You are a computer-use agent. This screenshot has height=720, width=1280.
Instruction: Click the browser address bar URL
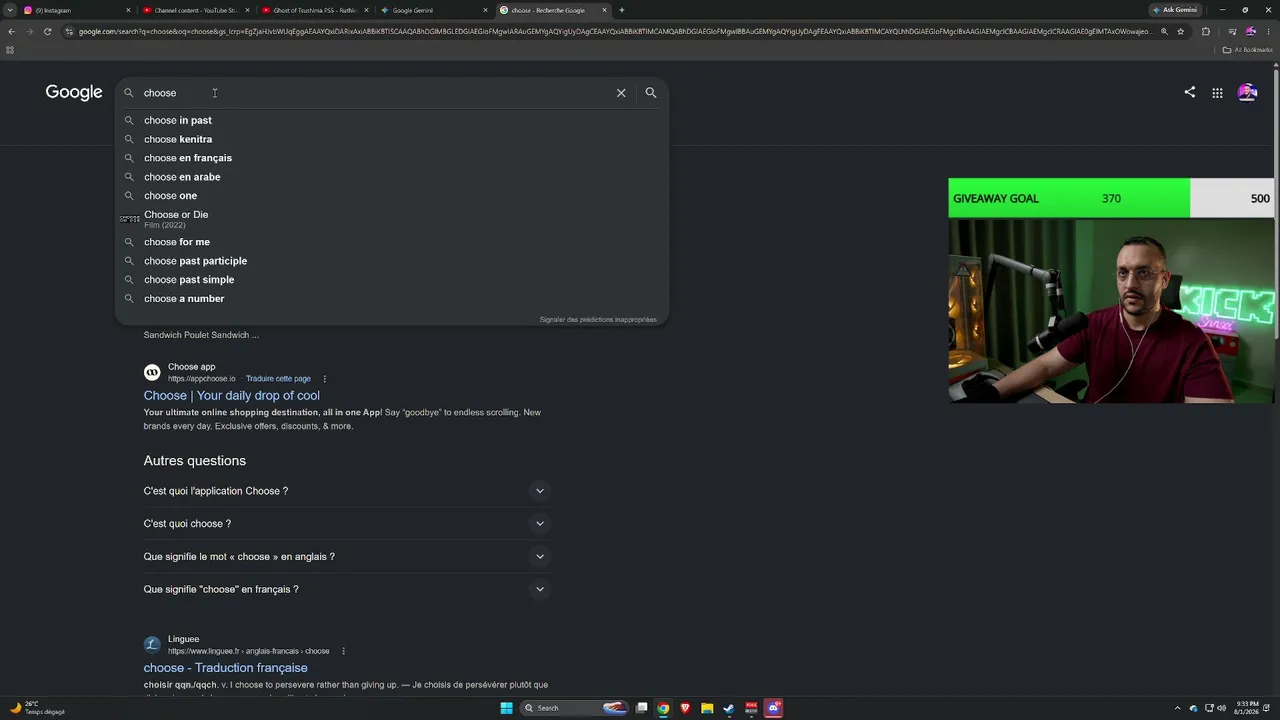tap(615, 31)
